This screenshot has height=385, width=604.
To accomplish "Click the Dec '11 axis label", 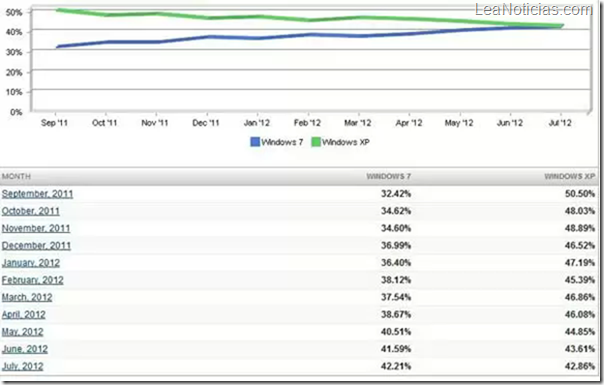I will (206, 123).
